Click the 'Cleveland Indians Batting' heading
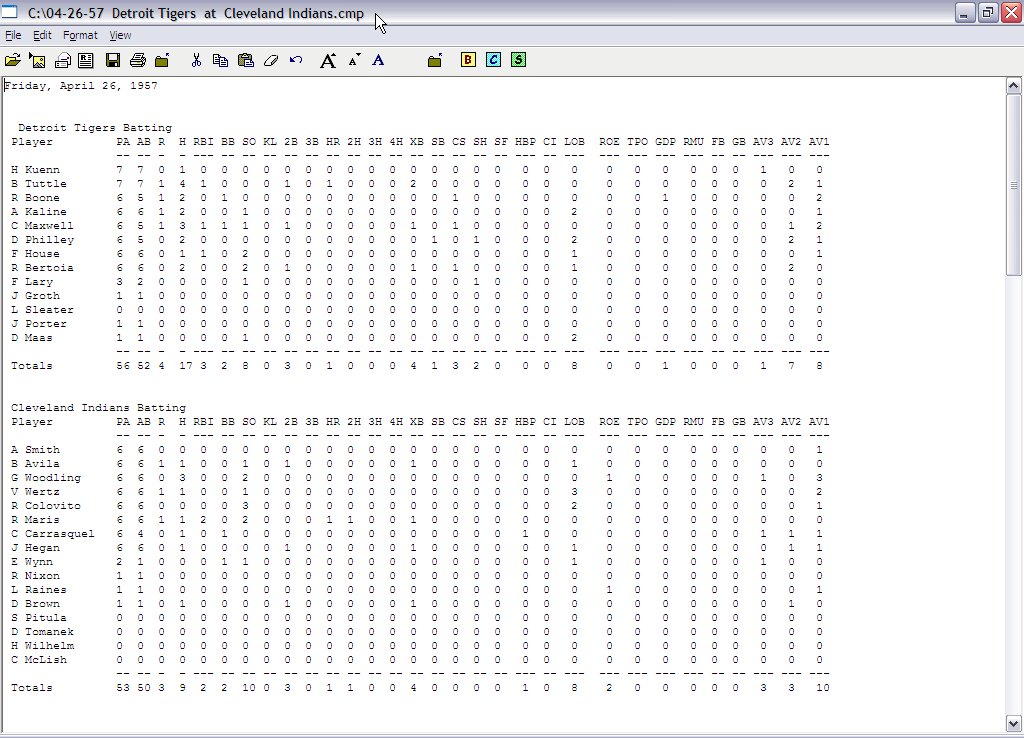Viewport: 1024px width, 738px height. (98, 408)
